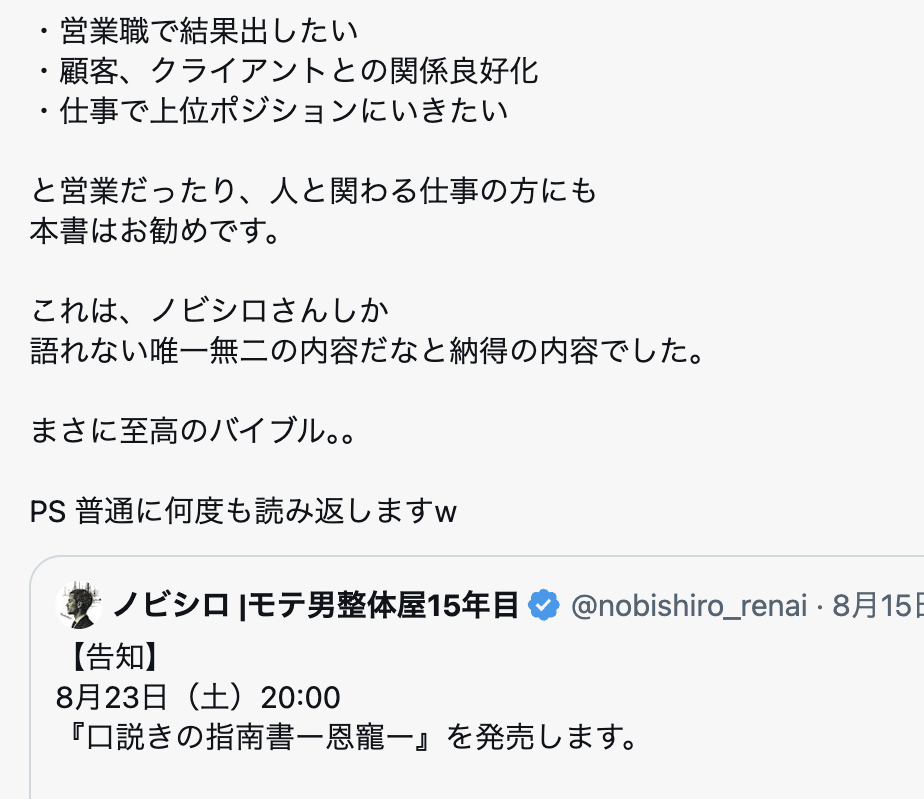Click the 8月23日（土）20:00 announcement line
The height and width of the screenshot is (799, 924).
point(198,697)
